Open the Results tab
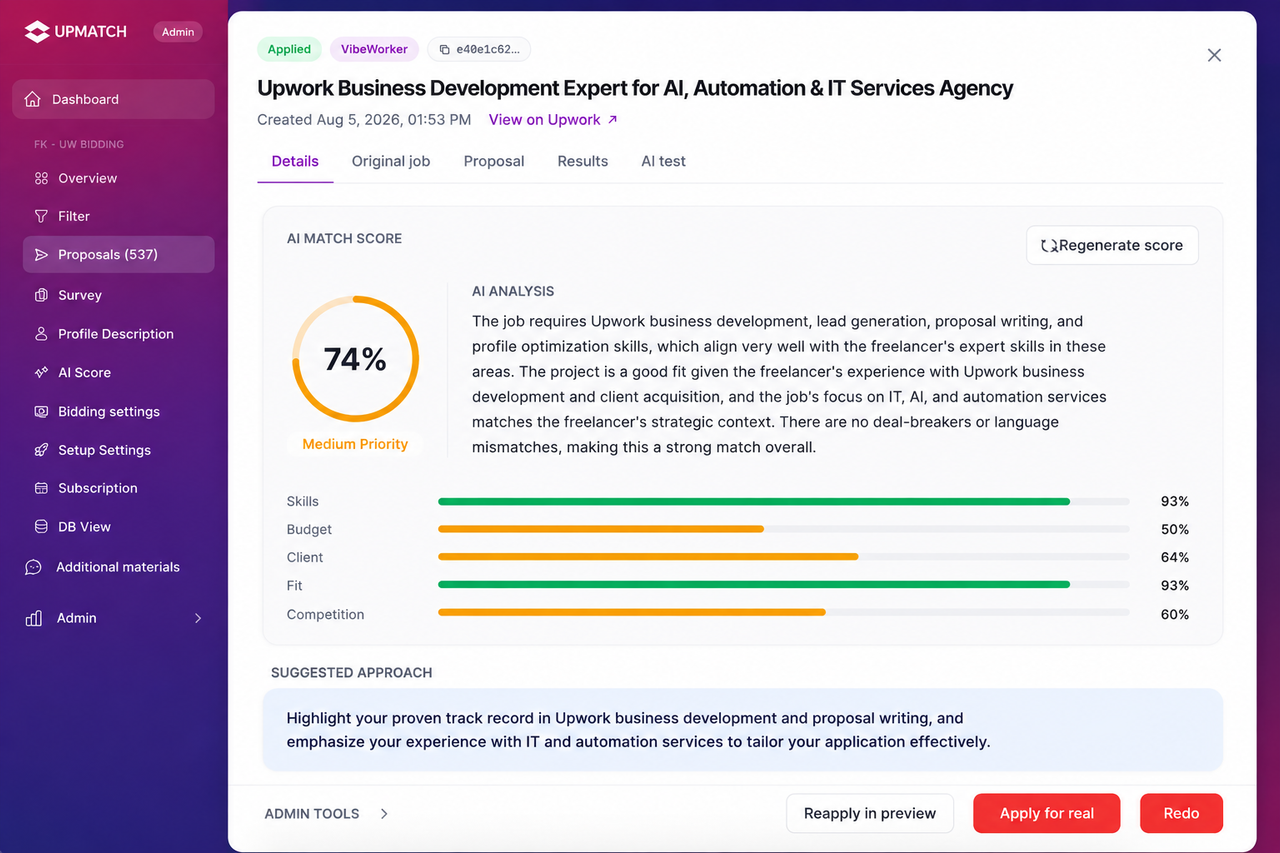Image resolution: width=1280 pixels, height=853 pixels. coord(583,161)
